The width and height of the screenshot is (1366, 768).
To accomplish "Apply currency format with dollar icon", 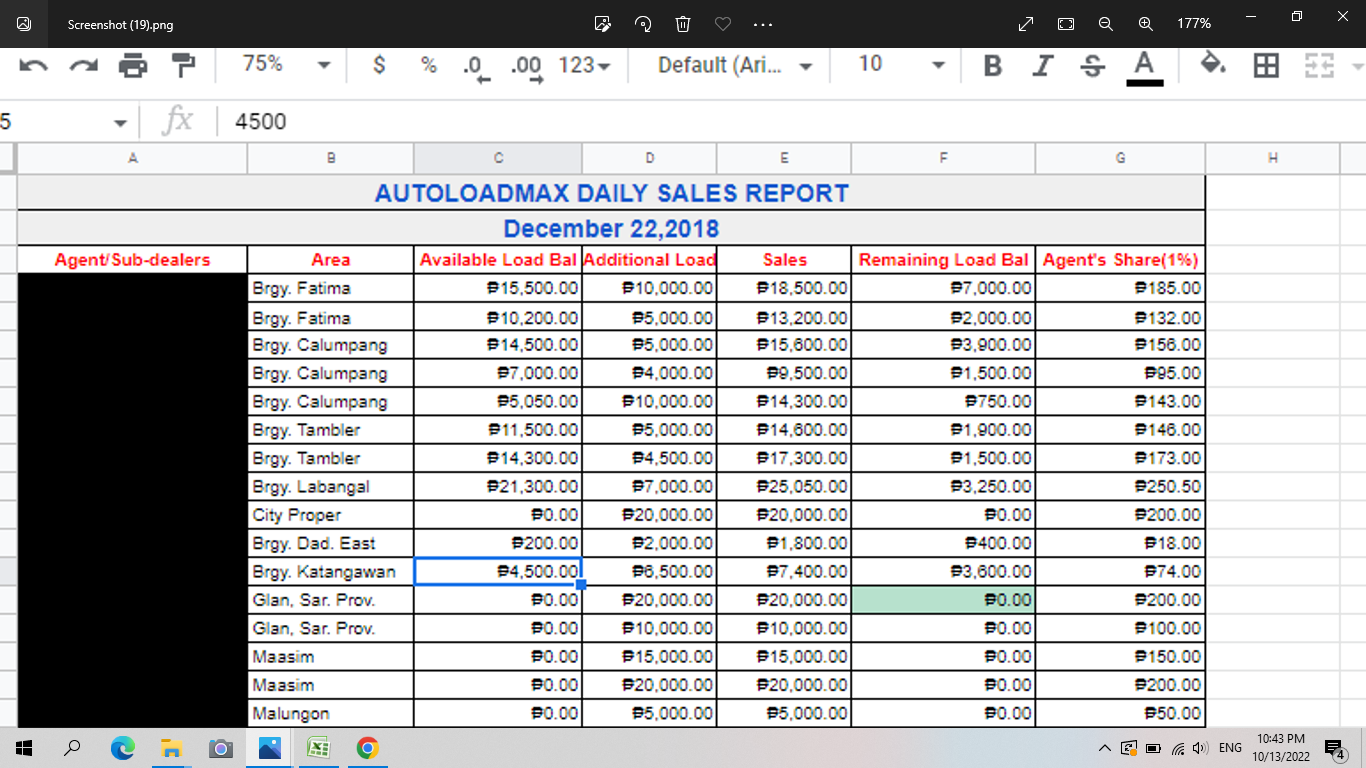I will [x=379, y=65].
